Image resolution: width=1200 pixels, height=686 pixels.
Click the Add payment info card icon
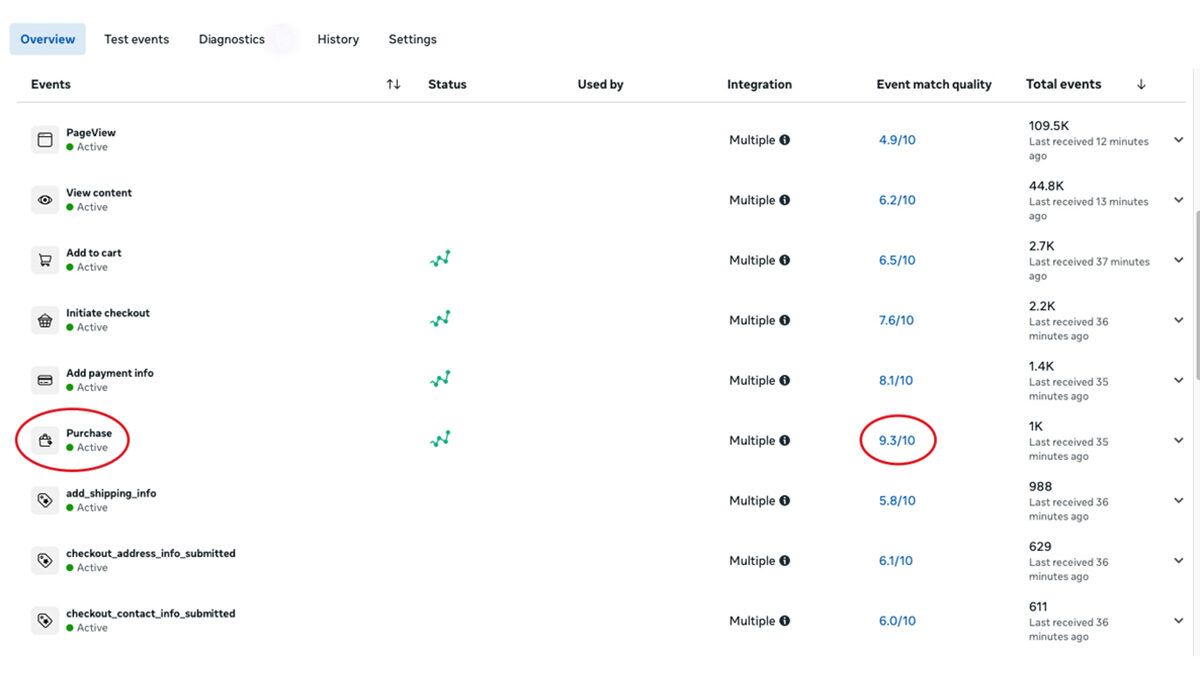click(45, 380)
